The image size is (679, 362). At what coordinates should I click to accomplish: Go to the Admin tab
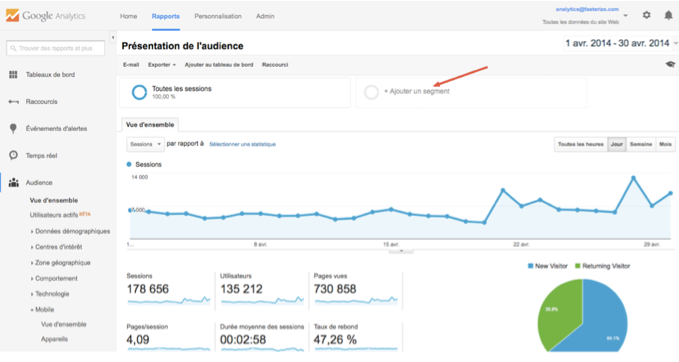click(265, 16)
